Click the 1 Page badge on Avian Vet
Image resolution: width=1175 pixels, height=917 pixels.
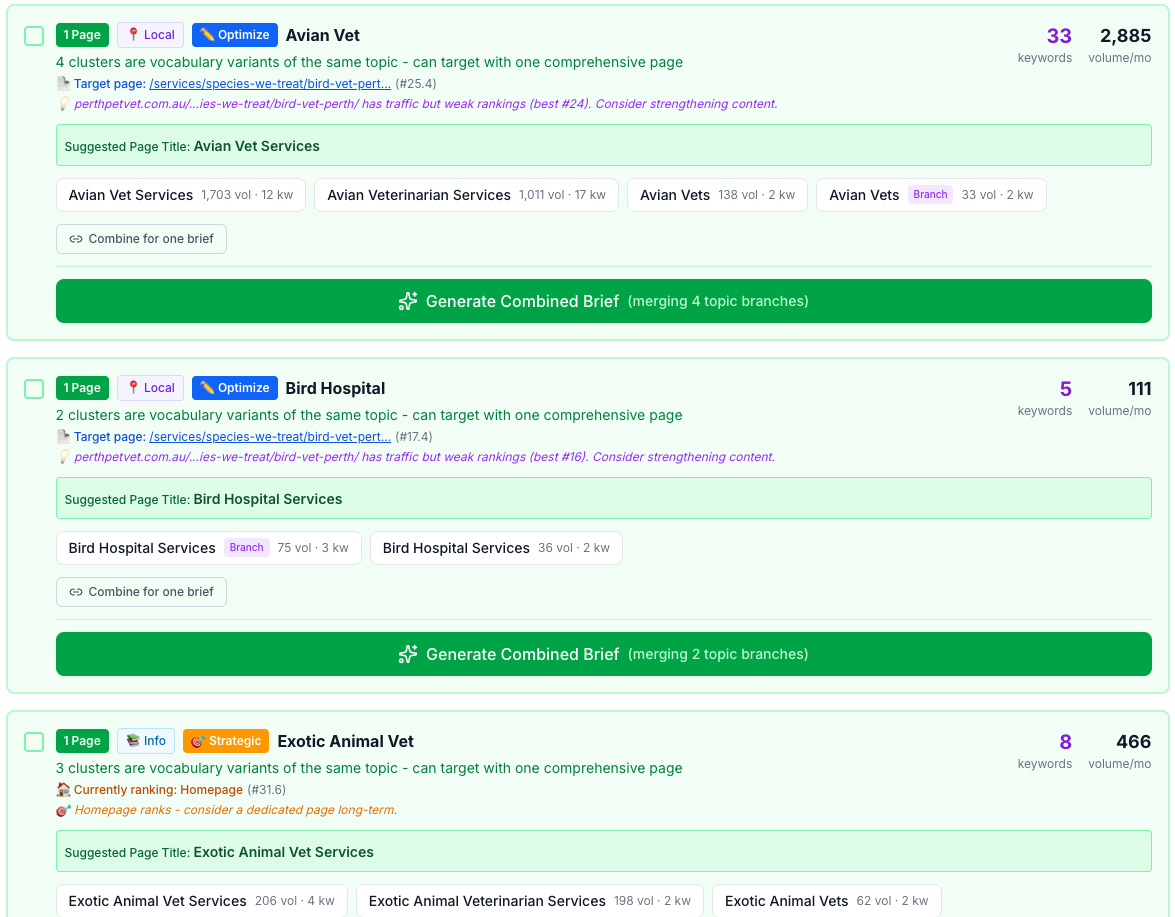point(82,34)
